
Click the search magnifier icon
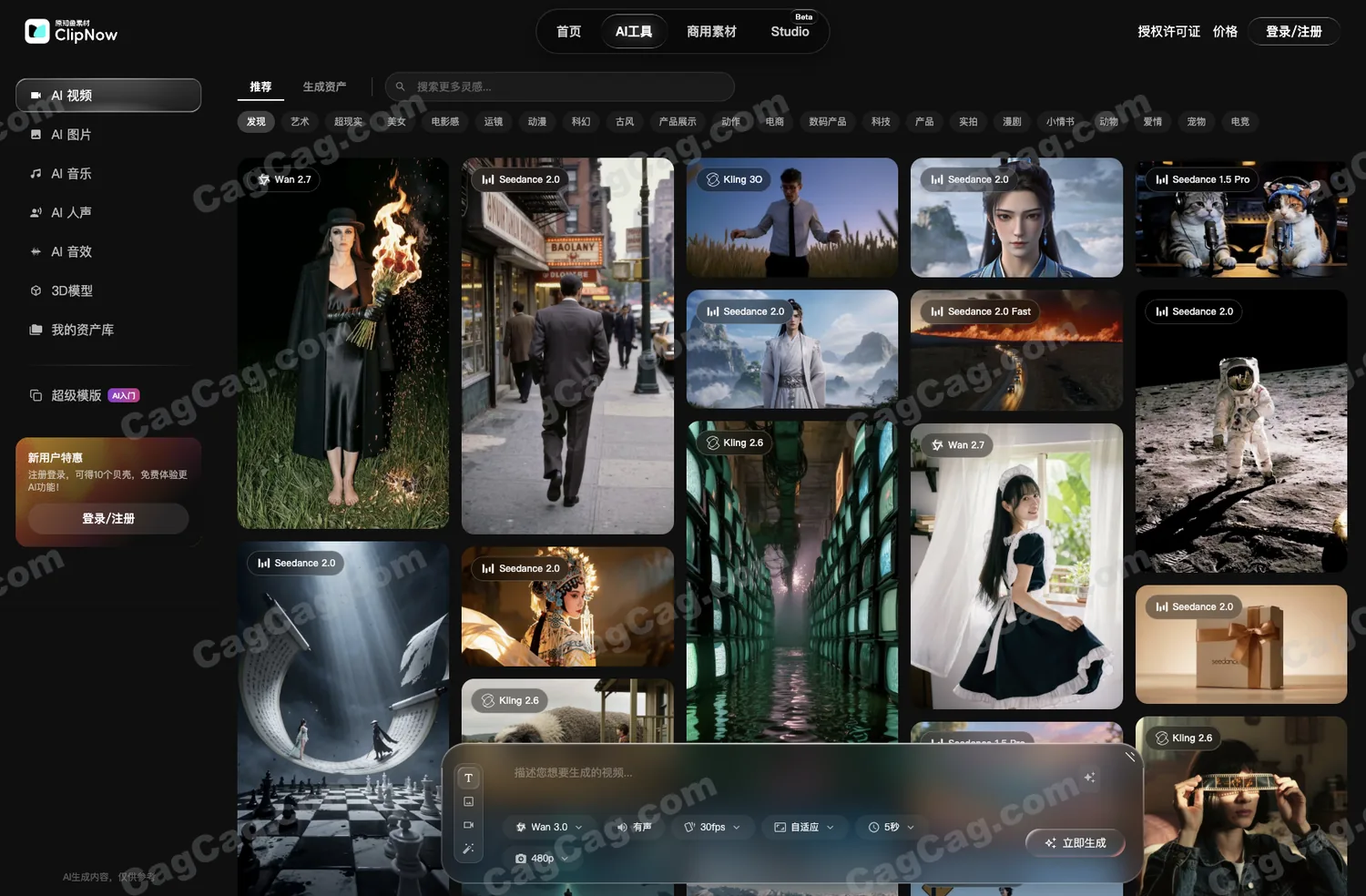tap(400, 87)
